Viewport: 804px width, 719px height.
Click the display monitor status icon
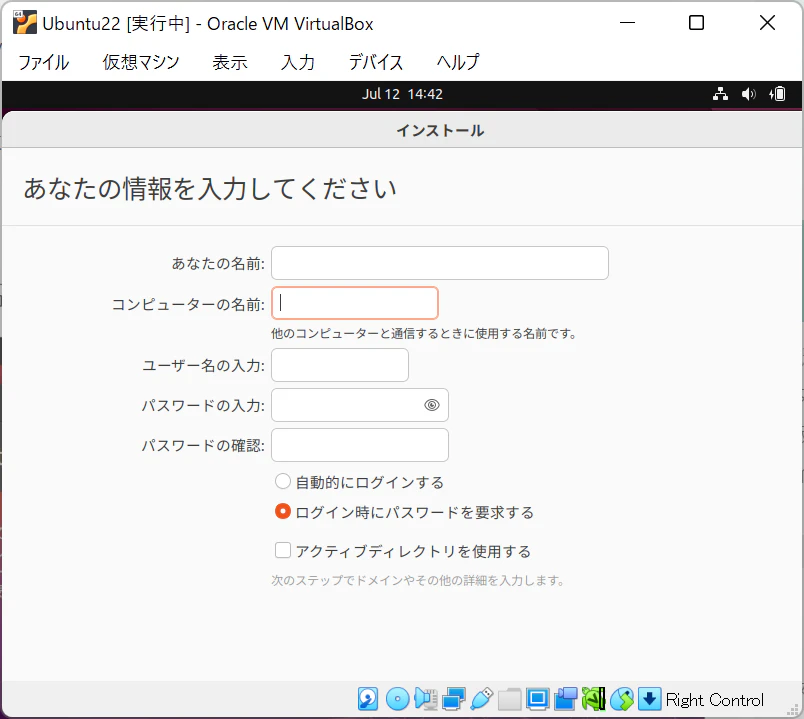537,699
